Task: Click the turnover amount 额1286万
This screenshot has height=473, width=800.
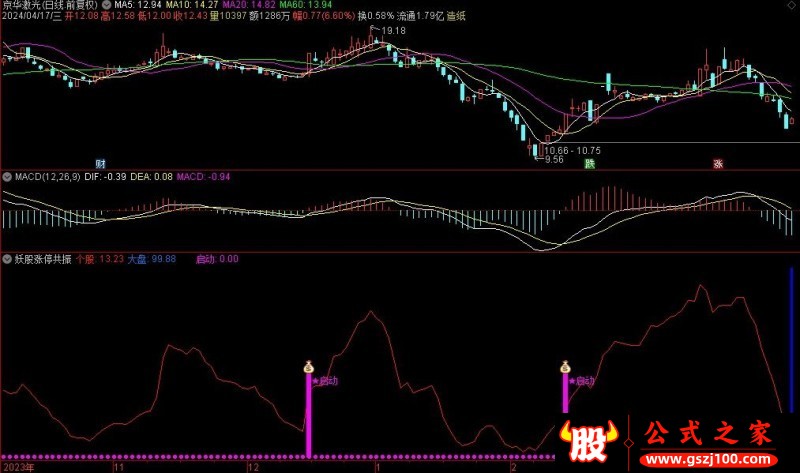Action: point(269,16)
